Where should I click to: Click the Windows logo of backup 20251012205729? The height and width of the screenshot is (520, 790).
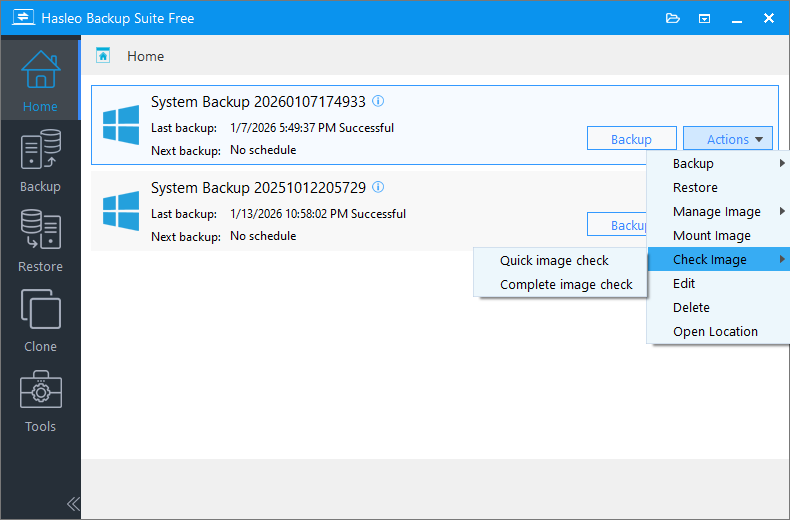click(121, 211)
